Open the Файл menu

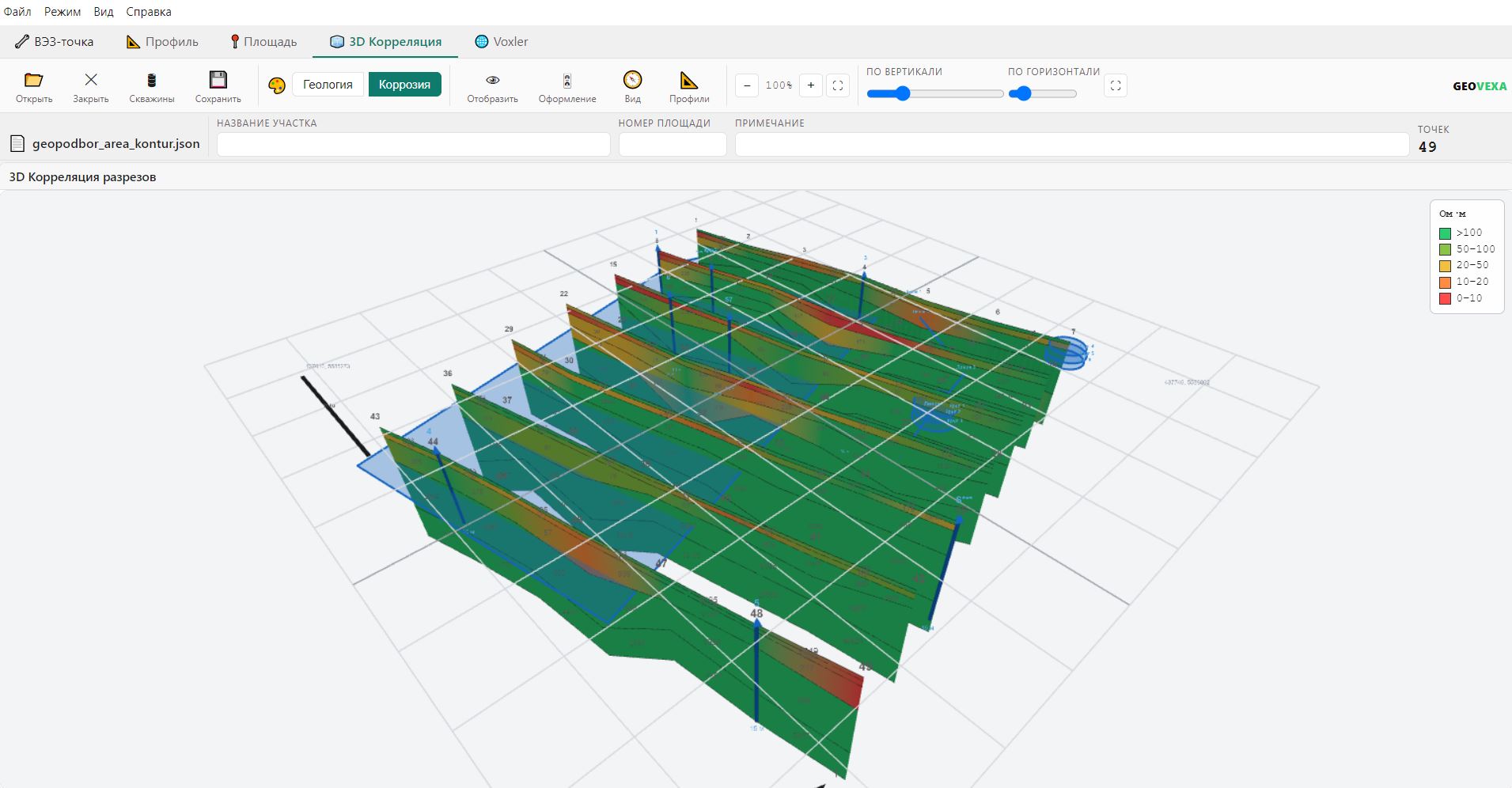(17, 12)
